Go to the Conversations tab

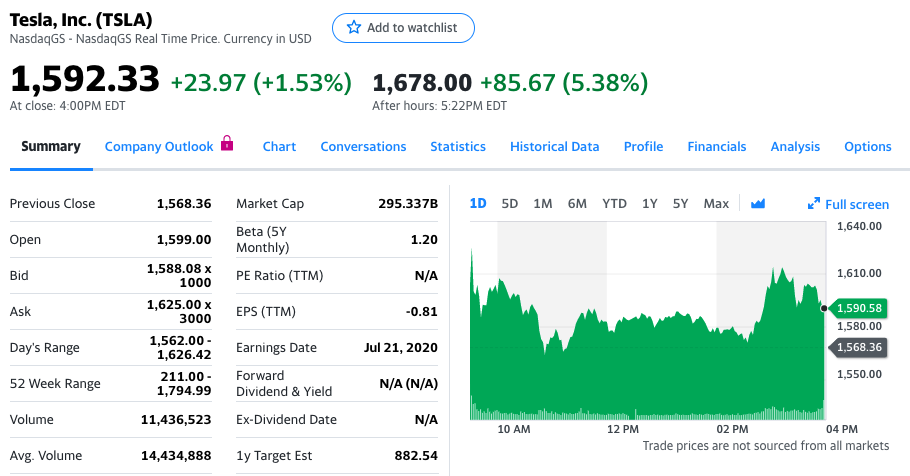[363, 146]
